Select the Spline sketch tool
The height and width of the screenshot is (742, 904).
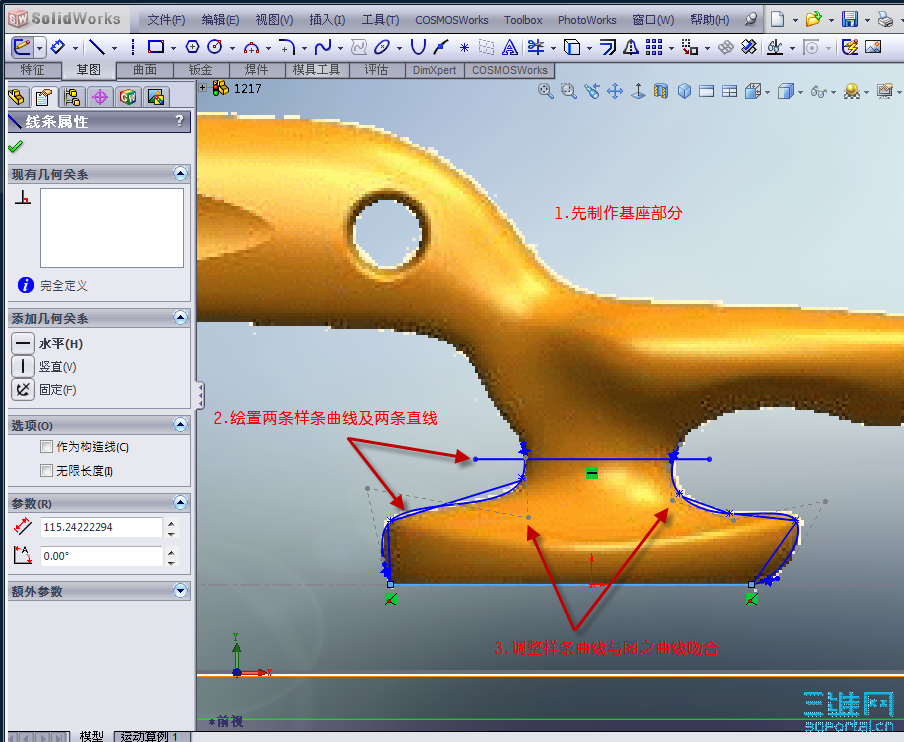(323, 47)
